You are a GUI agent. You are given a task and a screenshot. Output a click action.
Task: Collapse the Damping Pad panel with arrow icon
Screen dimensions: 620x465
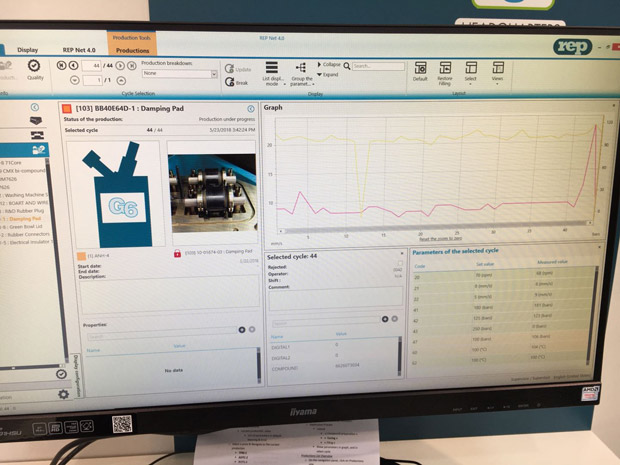point(251,109)
